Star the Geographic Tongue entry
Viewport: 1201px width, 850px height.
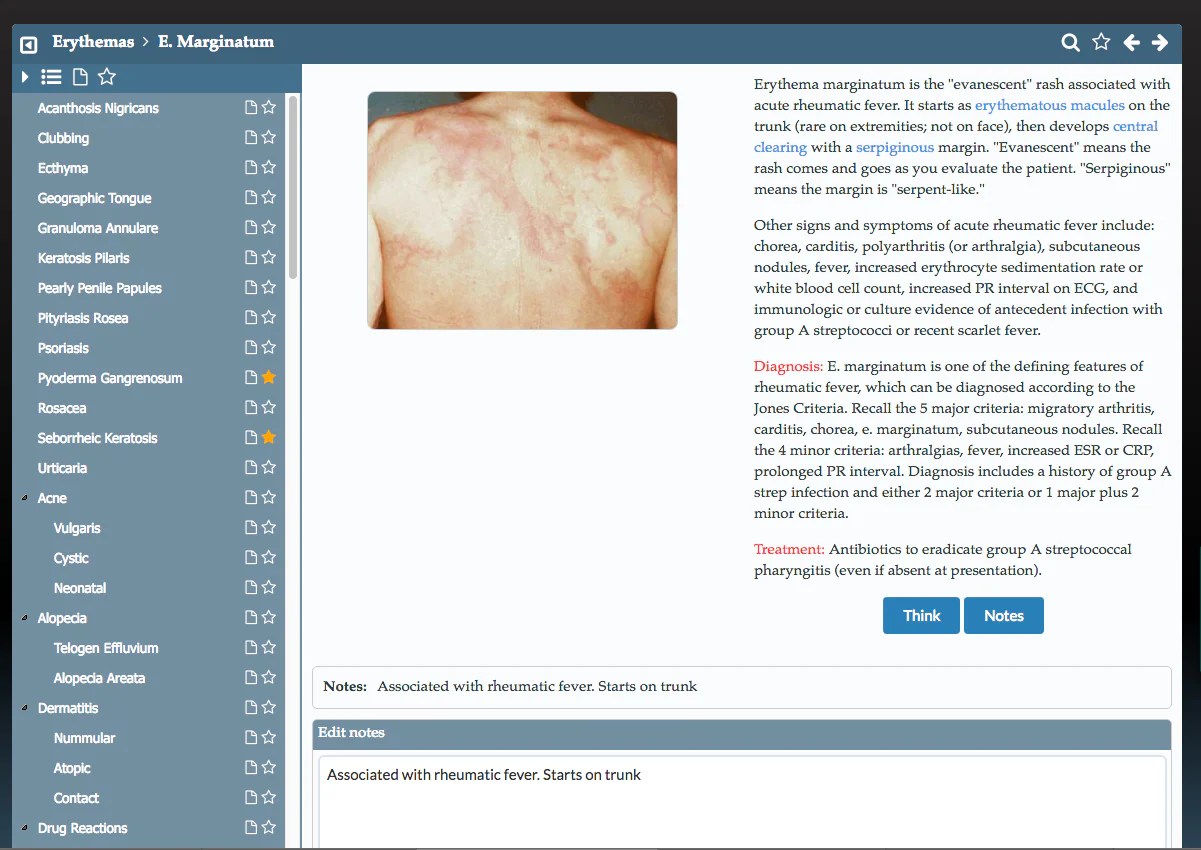pyautogui.click(x=268, y=198)
